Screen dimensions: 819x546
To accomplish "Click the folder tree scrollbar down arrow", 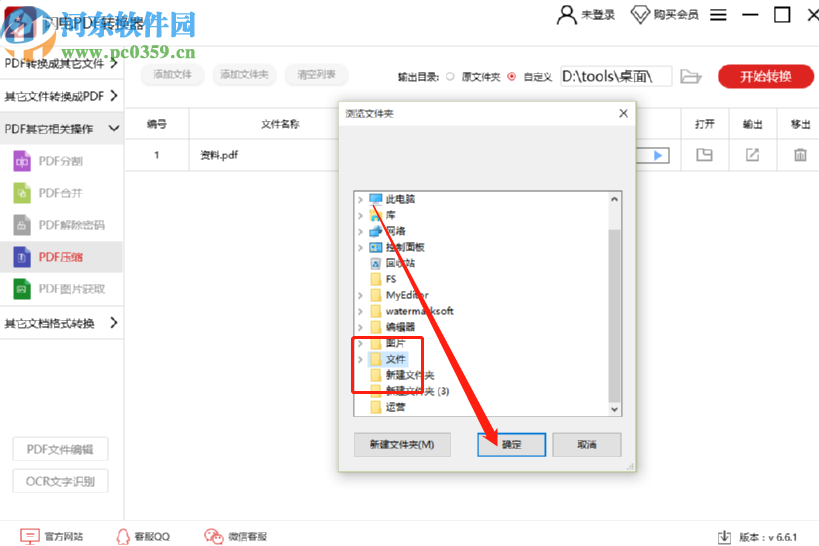I will [614, 410].
